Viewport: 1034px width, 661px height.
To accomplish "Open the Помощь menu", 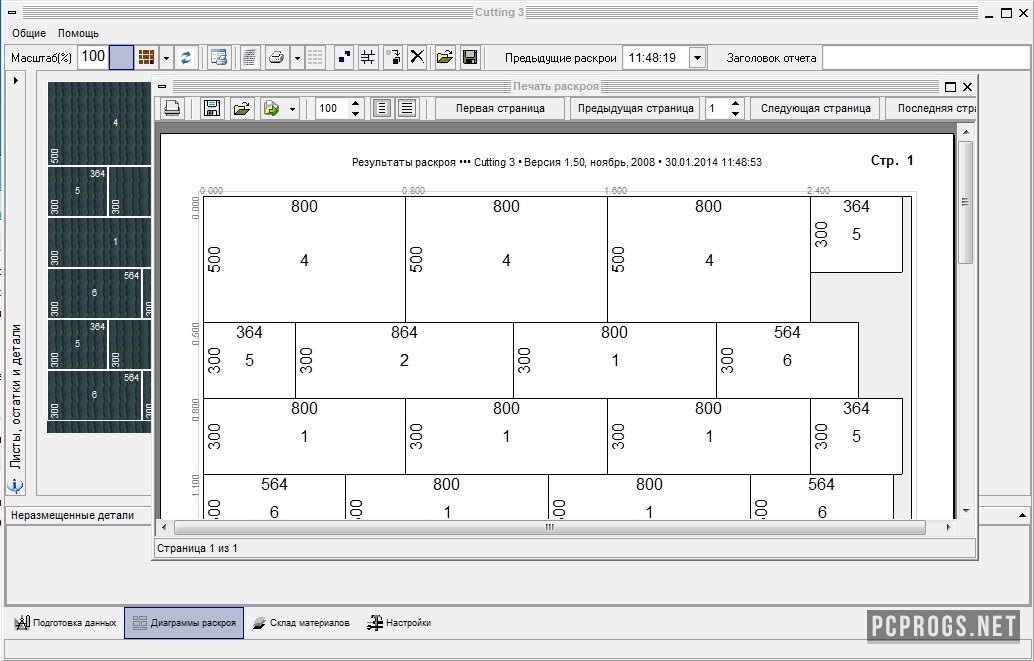I will (x=78, y=33).
